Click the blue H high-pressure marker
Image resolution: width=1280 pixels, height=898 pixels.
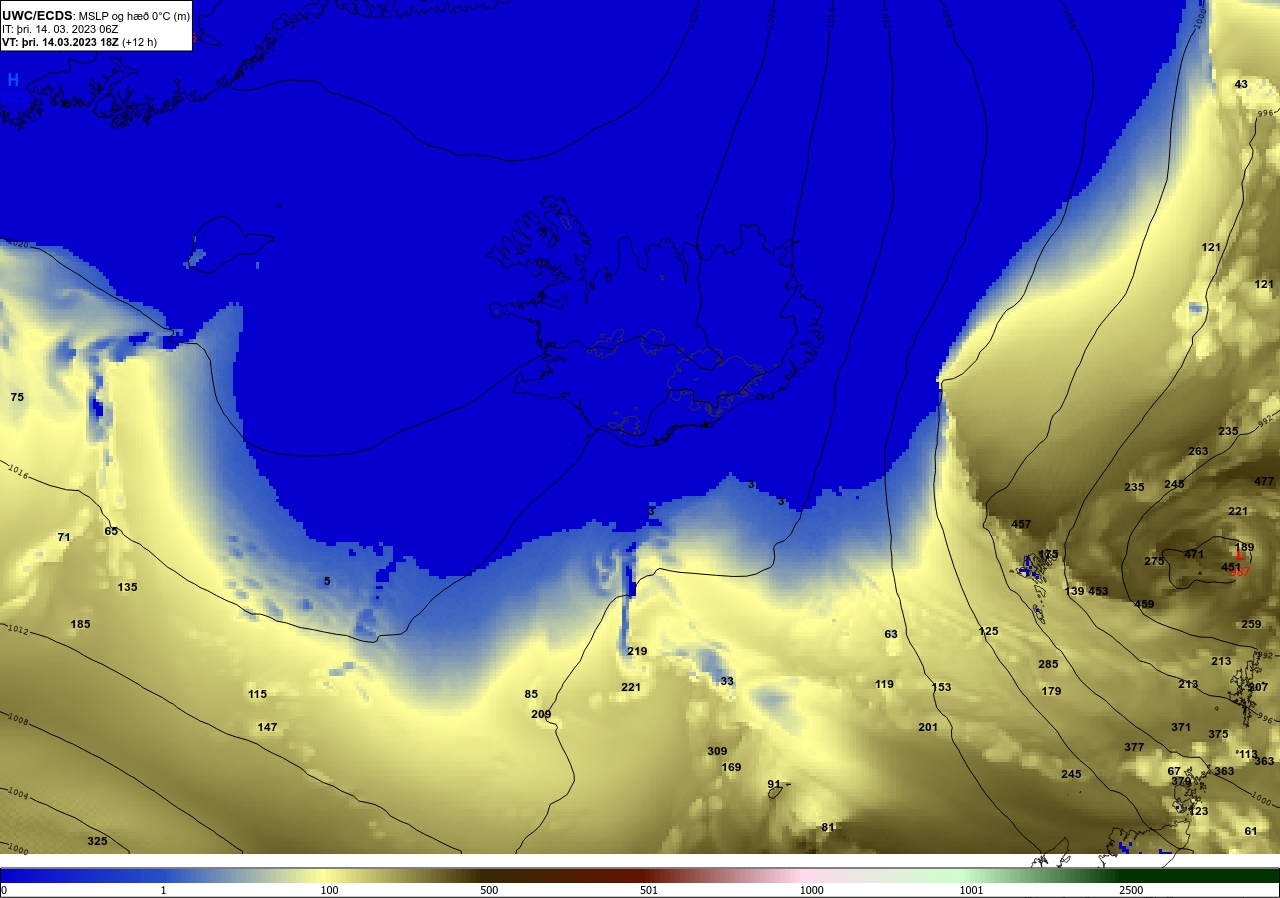click(x=13, y=80)
